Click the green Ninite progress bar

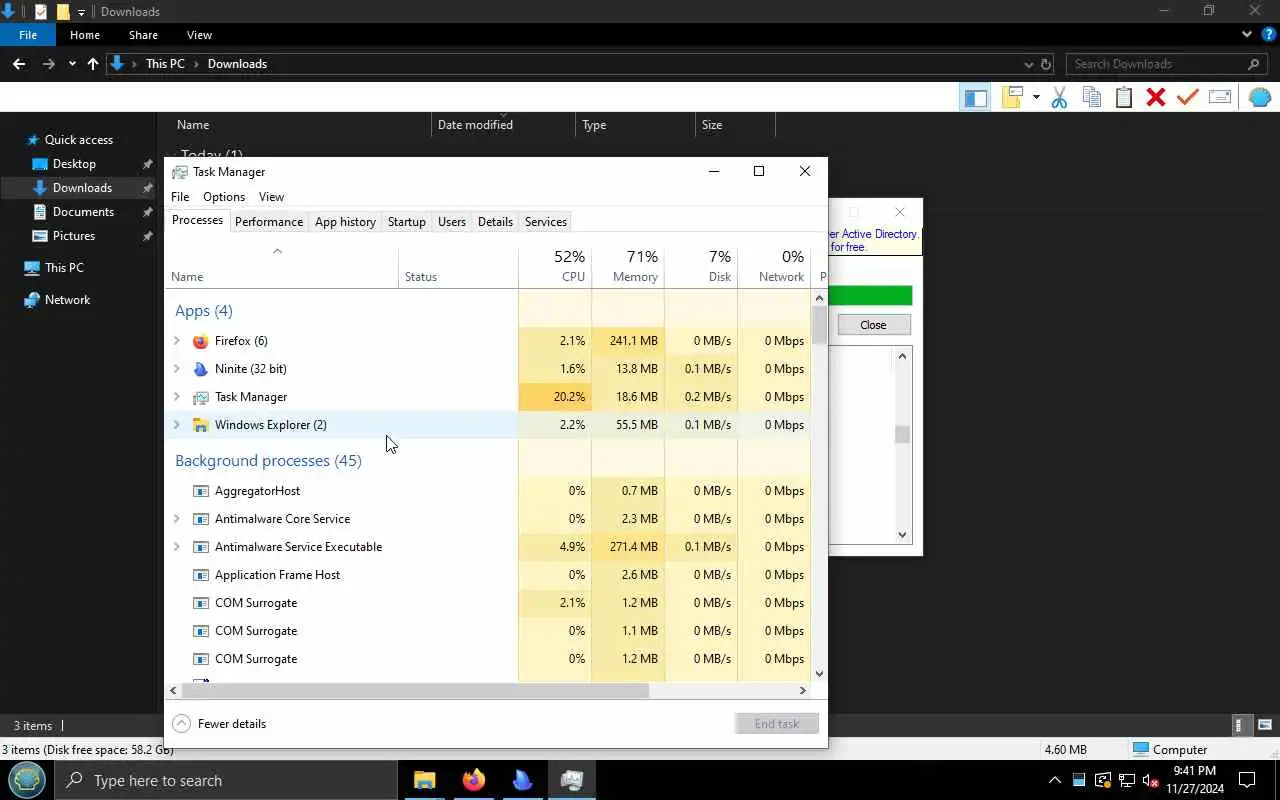(870, 296)
